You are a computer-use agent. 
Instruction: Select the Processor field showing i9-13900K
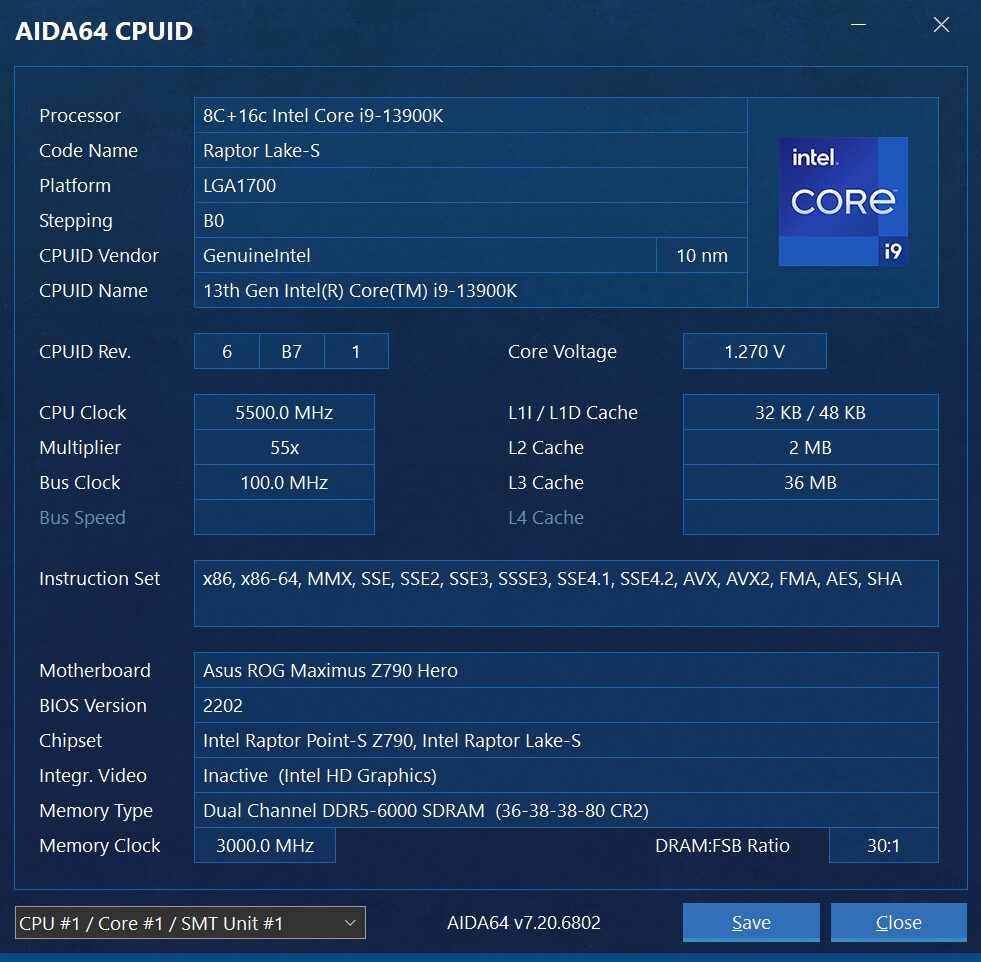click(470, 116)
